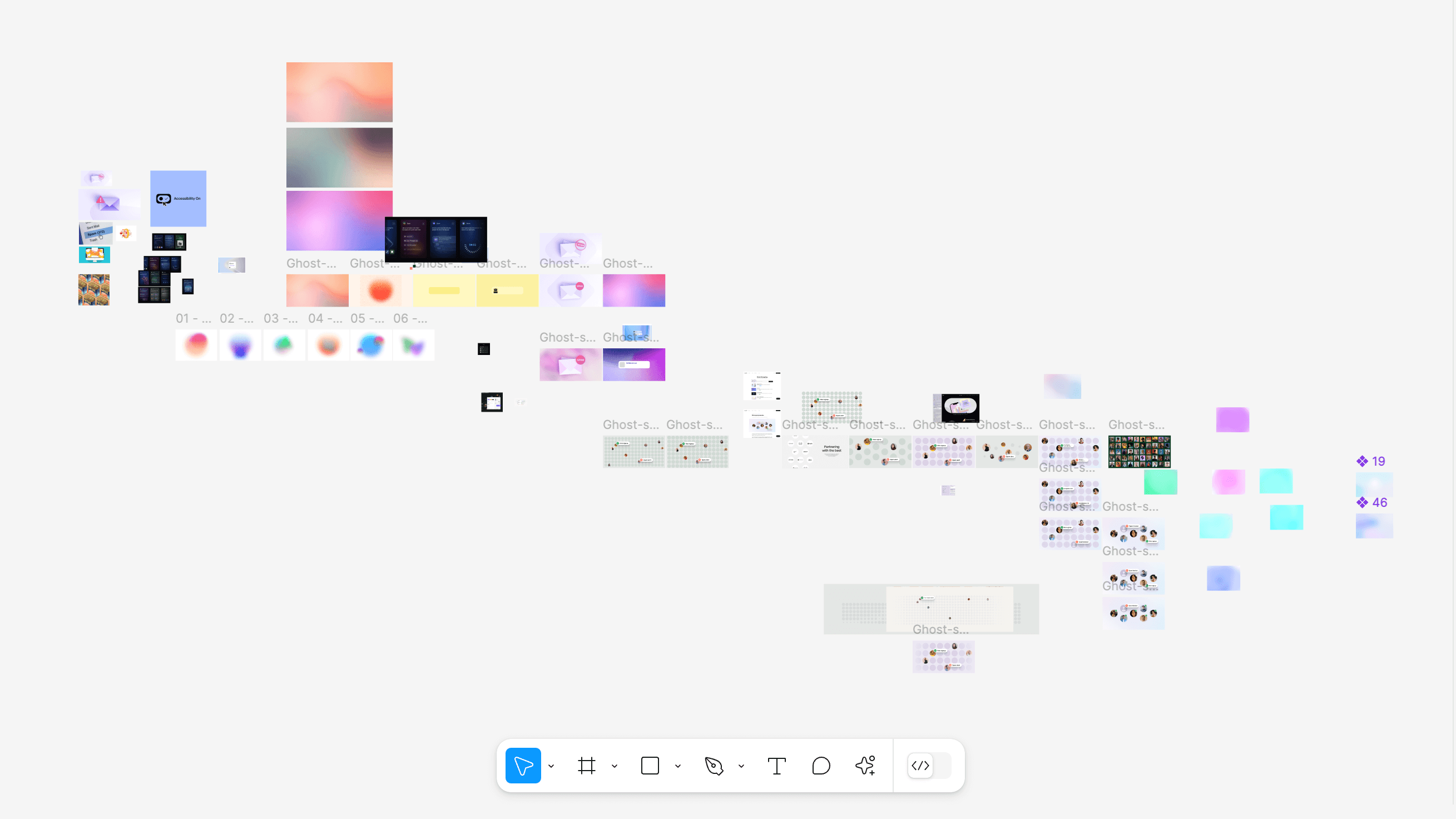
Task: Select a Ghost-s frame title label
Action: 631,424
